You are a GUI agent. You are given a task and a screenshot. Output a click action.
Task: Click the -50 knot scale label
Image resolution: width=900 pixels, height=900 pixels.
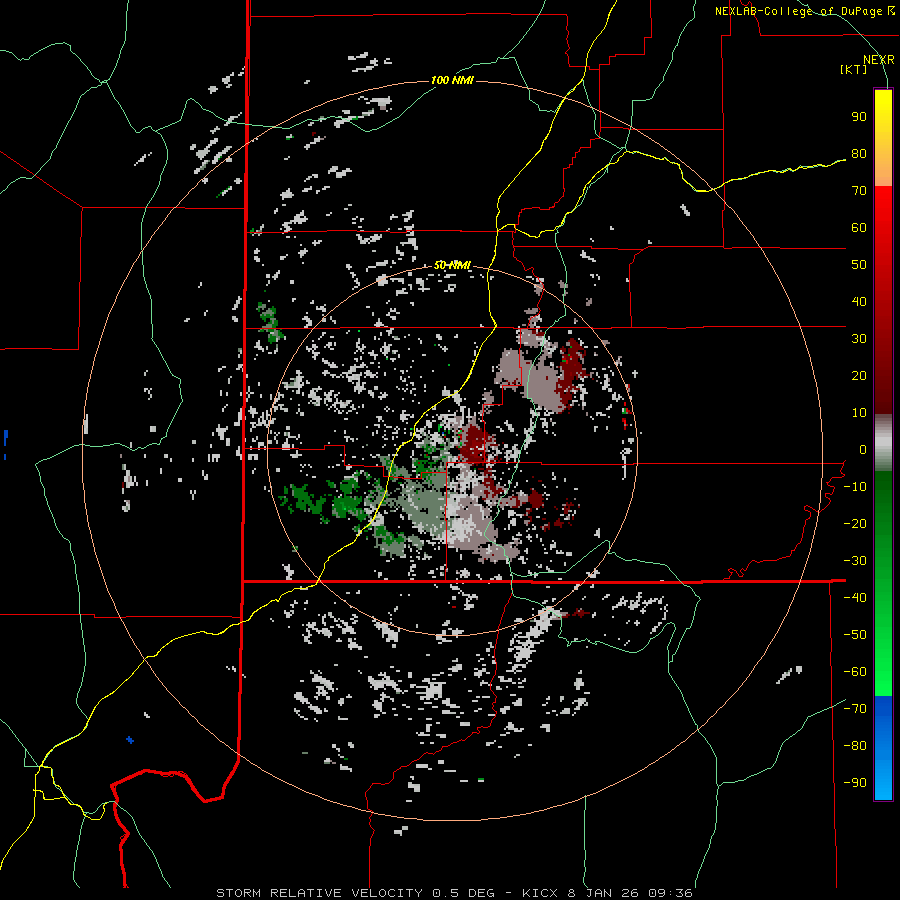coord(855,635)
